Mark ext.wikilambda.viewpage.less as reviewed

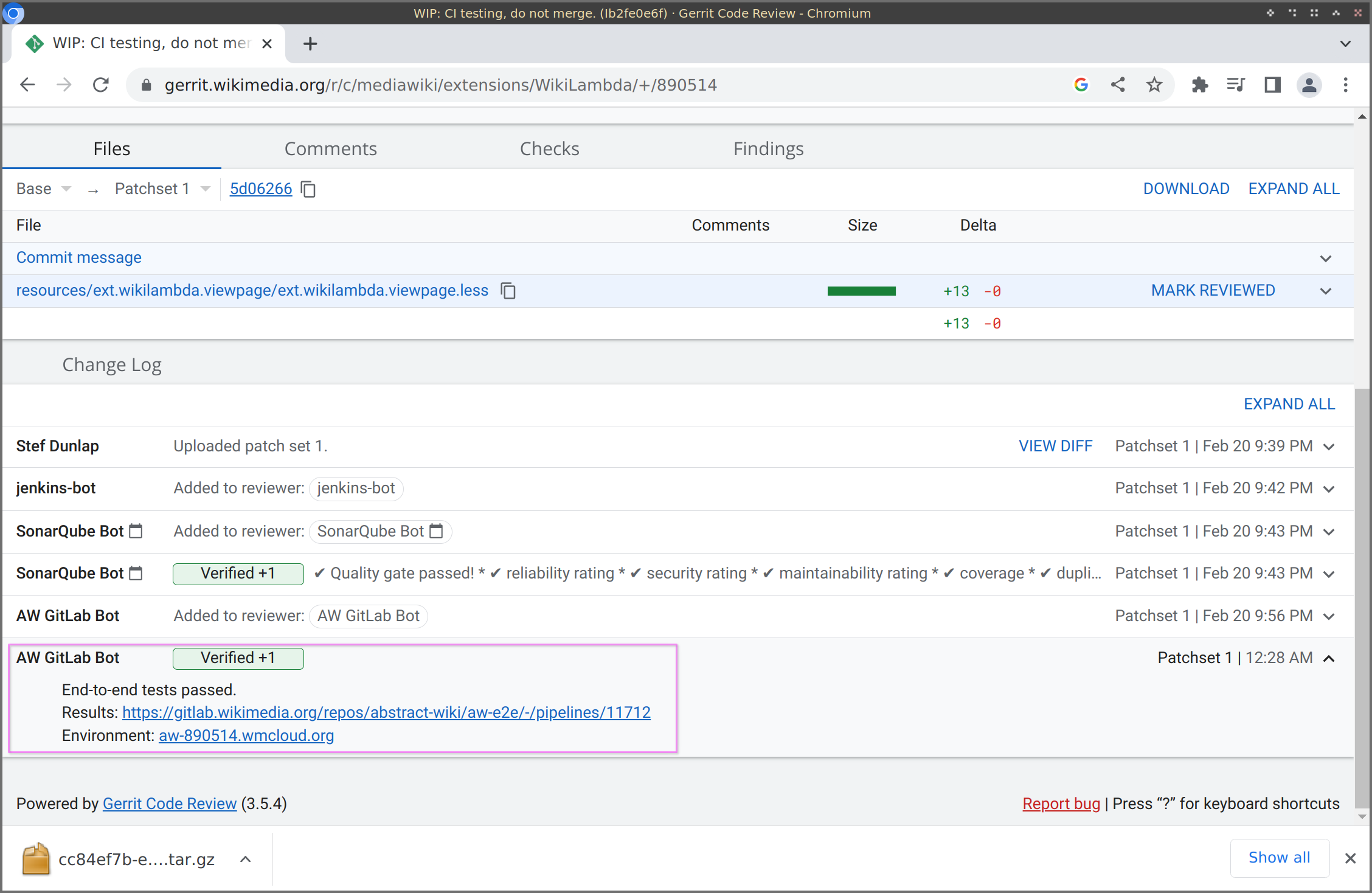tap(1213, 290)
